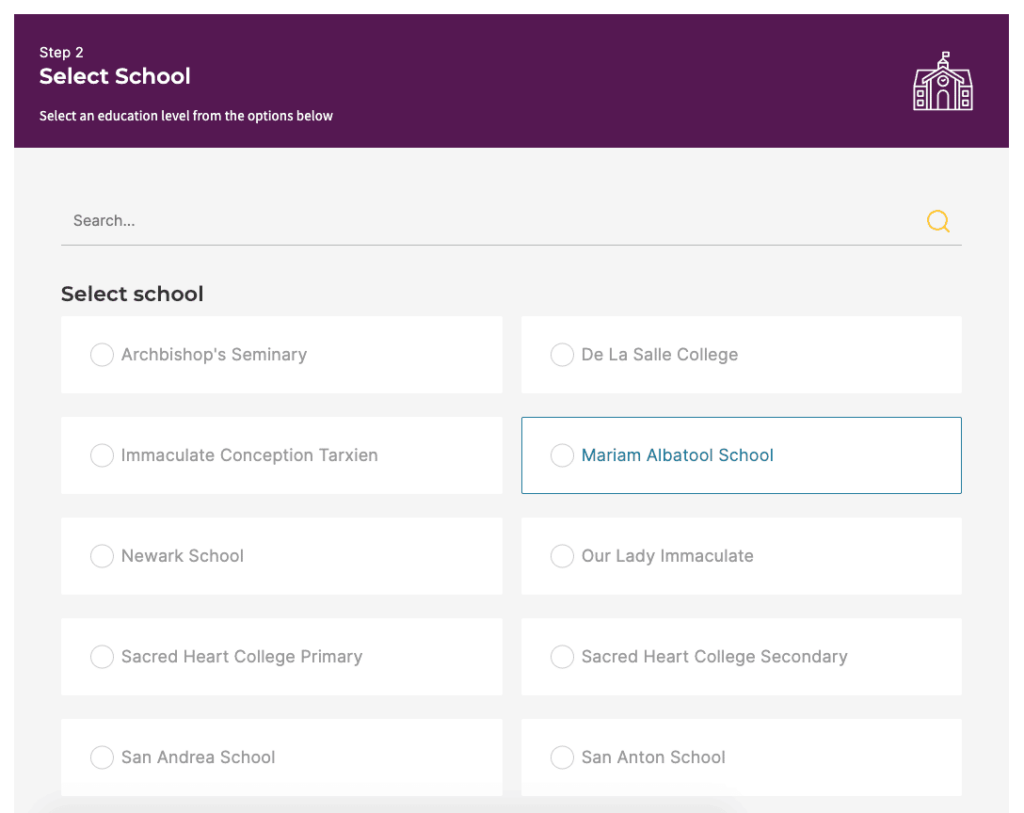Choose the San Andrea School radio button

(x=102, y=758)
